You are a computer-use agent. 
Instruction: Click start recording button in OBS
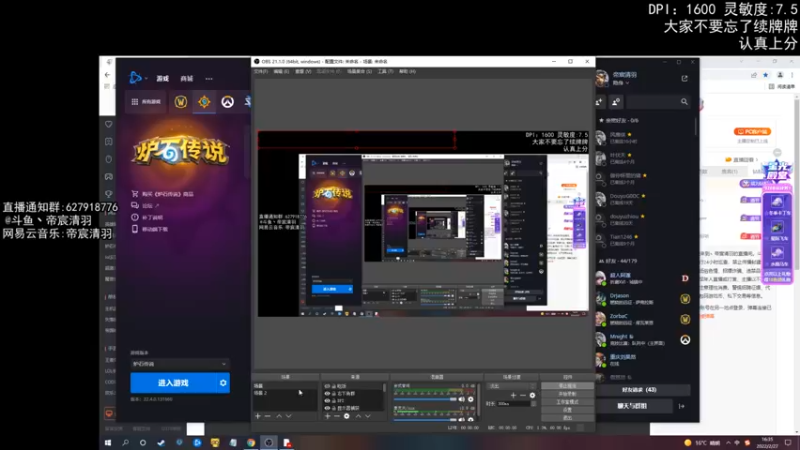click(x=567, y=394)
